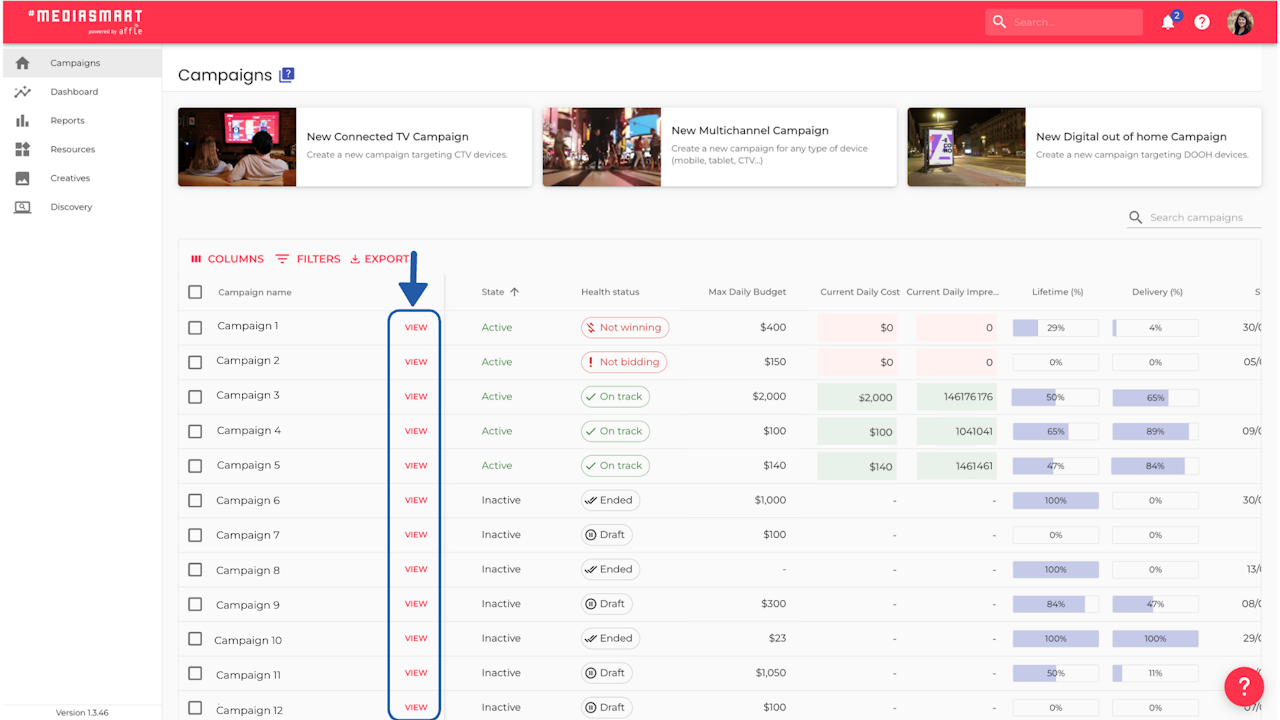1280x720 pixels.
Task: Open the COLUMNS selector
Action: click(227, 259)
